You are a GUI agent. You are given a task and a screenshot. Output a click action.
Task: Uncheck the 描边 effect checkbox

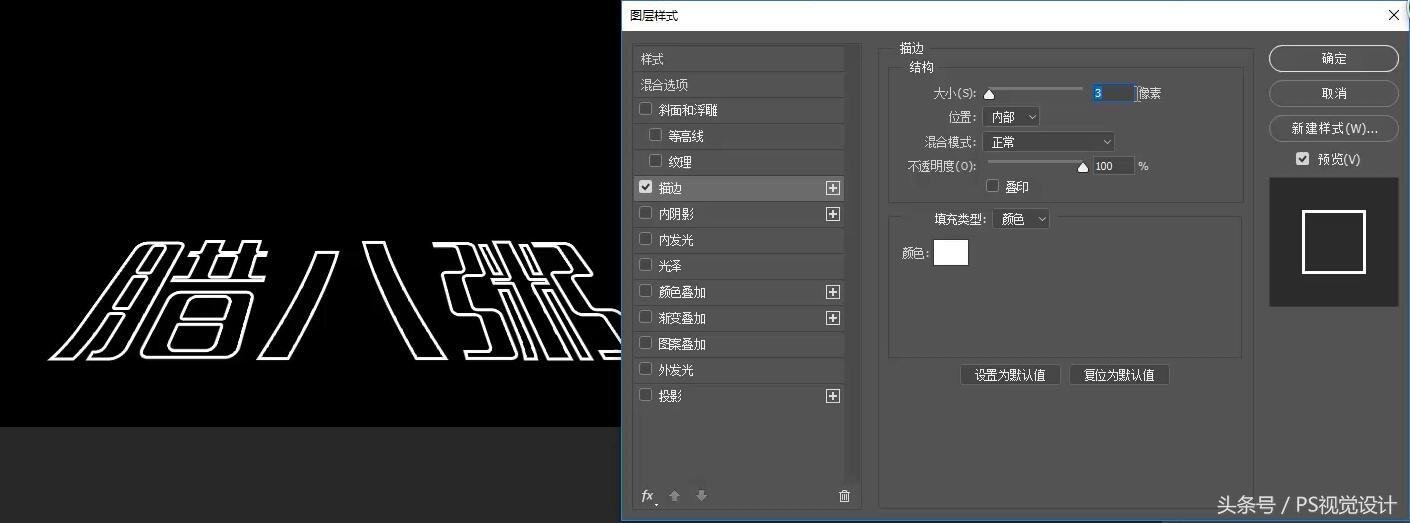(645, 187)
